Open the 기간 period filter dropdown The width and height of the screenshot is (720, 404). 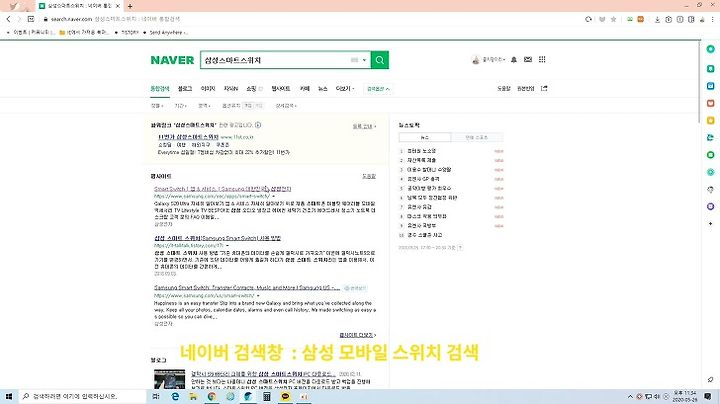[180, 106]
